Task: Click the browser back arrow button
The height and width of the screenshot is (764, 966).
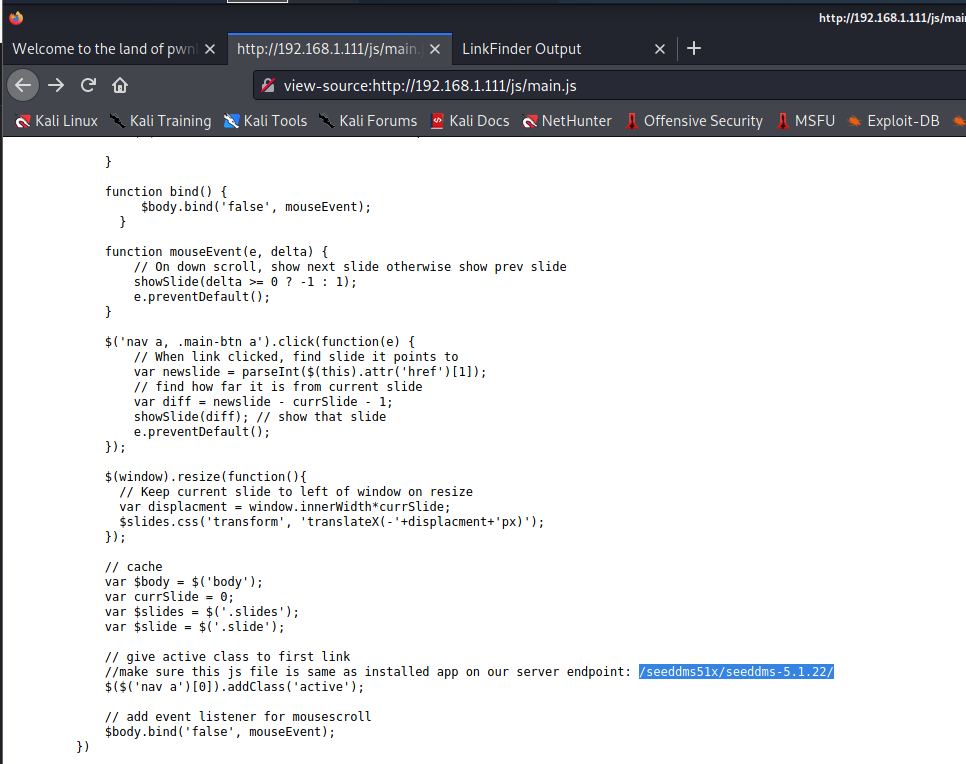Action: 23,85
